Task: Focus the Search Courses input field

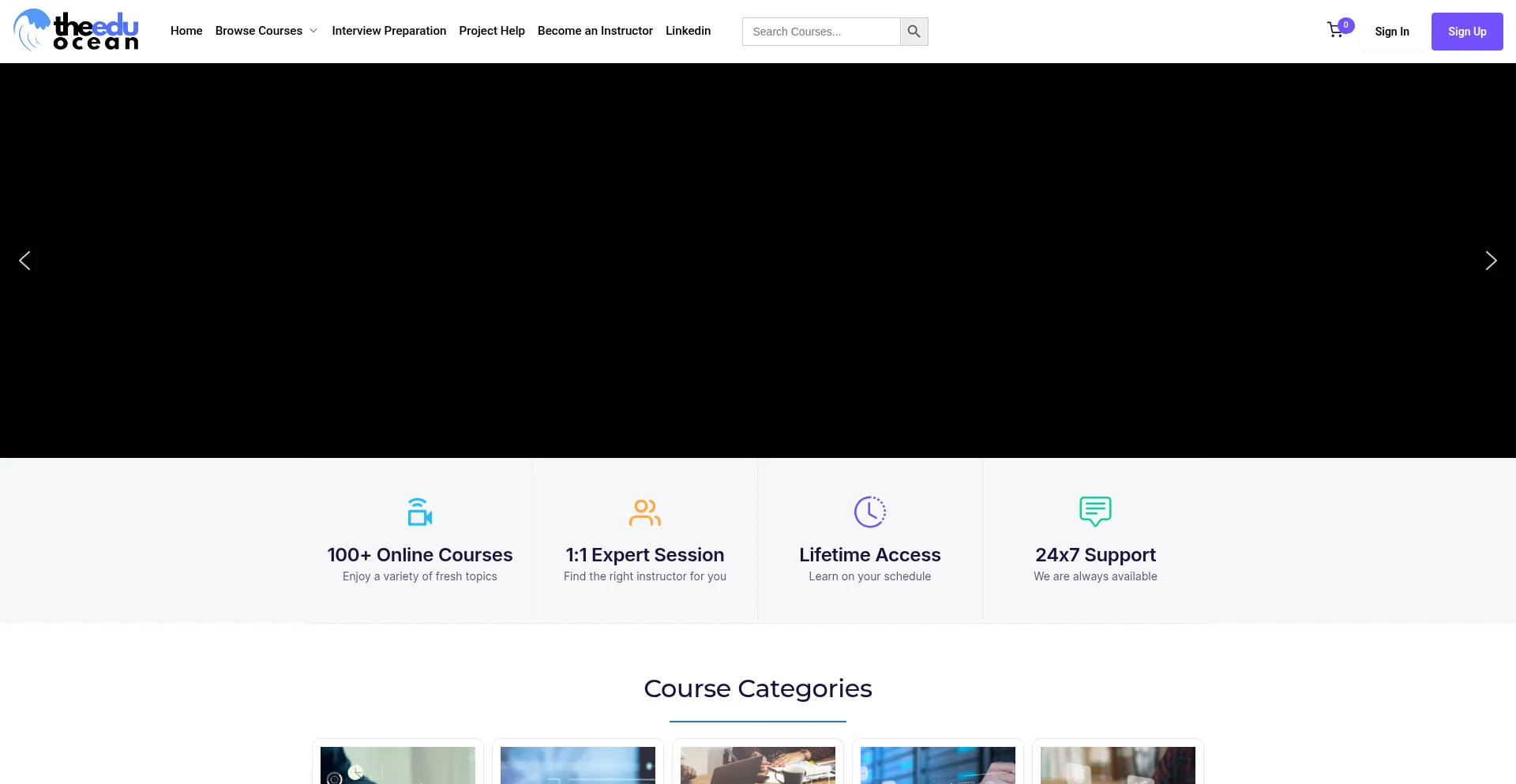Action: (821, 32)
